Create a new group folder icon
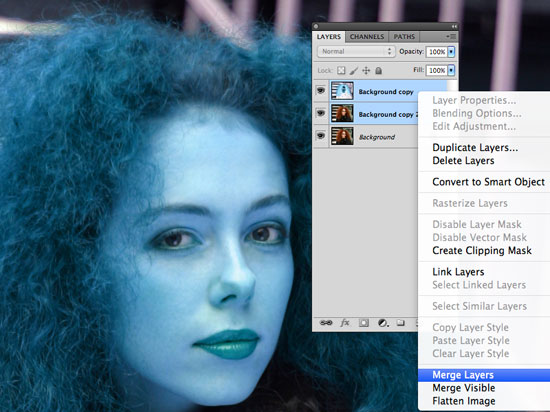This screenshot has width=550, height=412. 401,323
